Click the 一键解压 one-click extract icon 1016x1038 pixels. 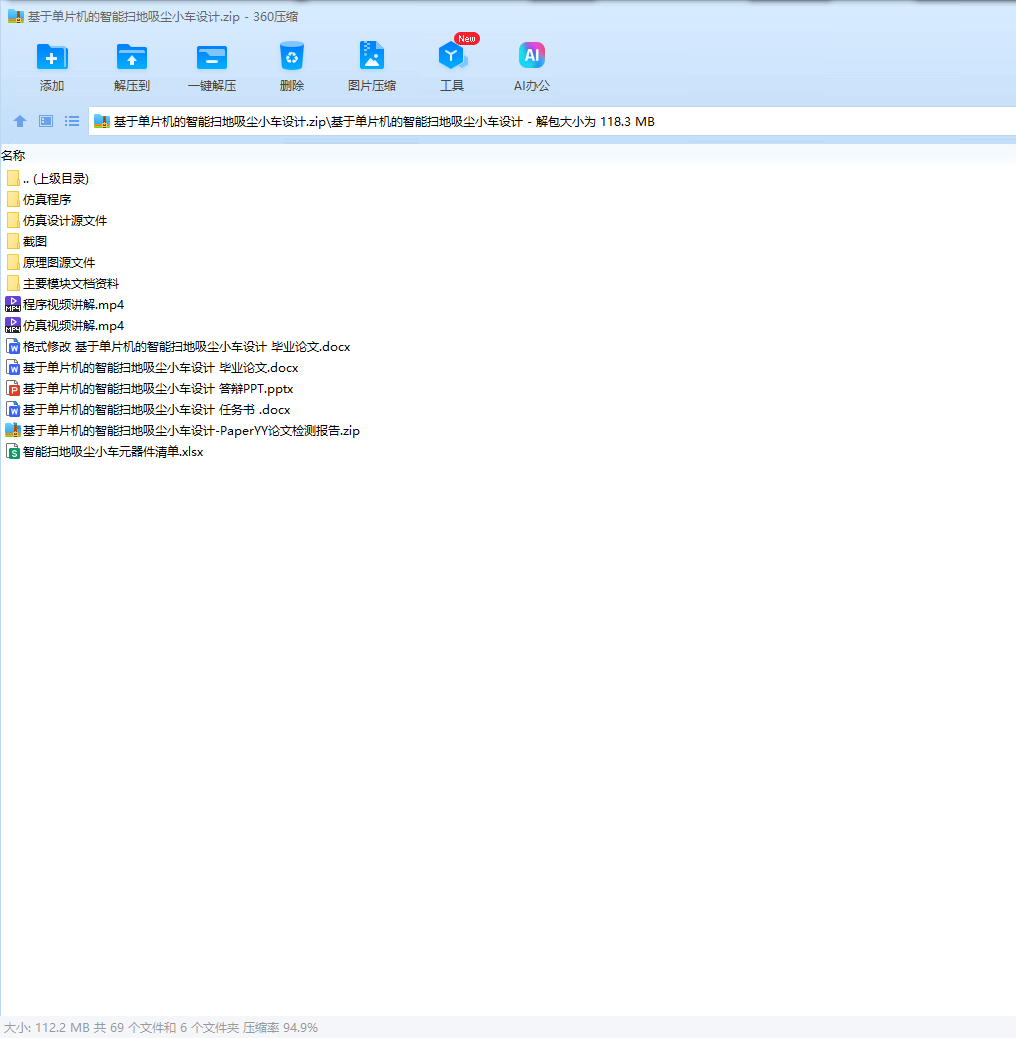pyautogui.click(x=212, y=57)
